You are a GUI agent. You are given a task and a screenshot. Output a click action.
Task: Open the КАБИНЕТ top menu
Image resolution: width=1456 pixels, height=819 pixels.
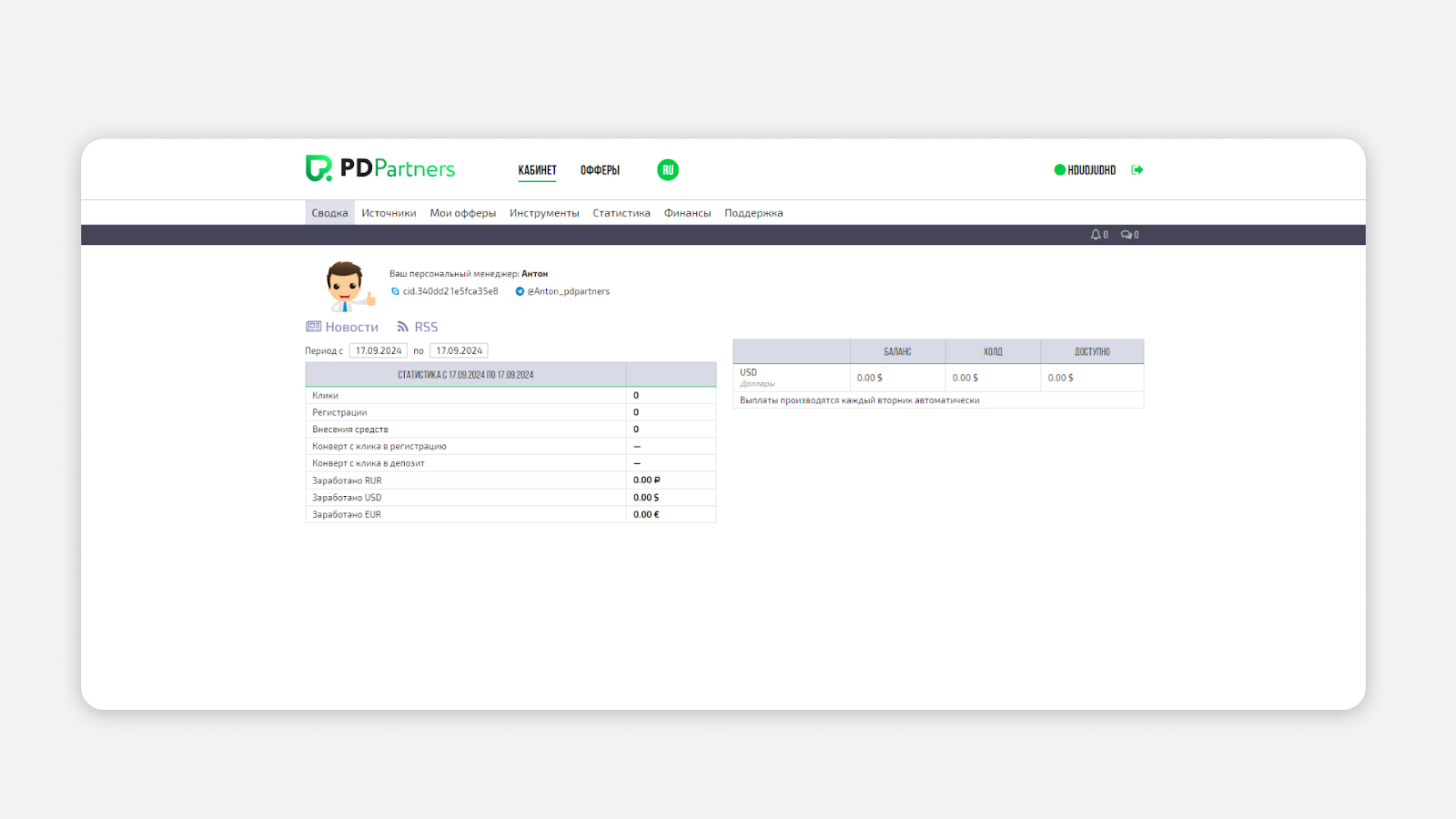pos(537,170)
